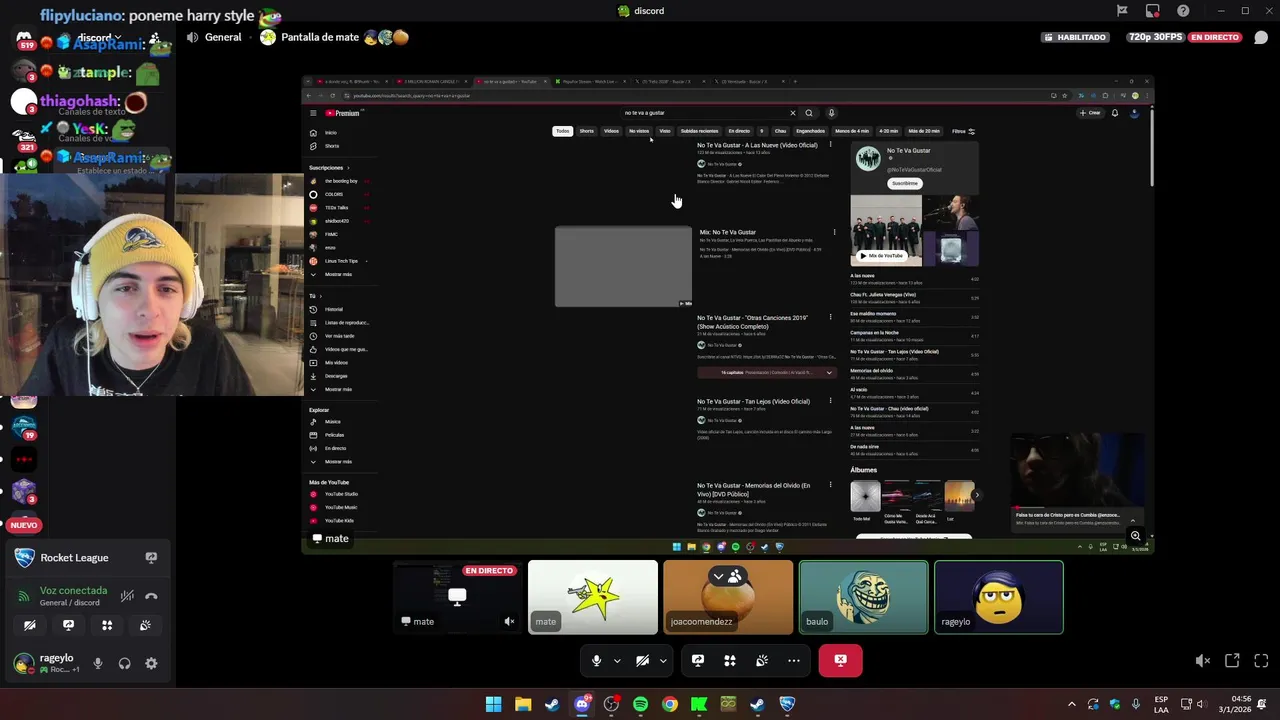Open Chrome from the taskbar

pyautogui.click(x=670, y=704)
